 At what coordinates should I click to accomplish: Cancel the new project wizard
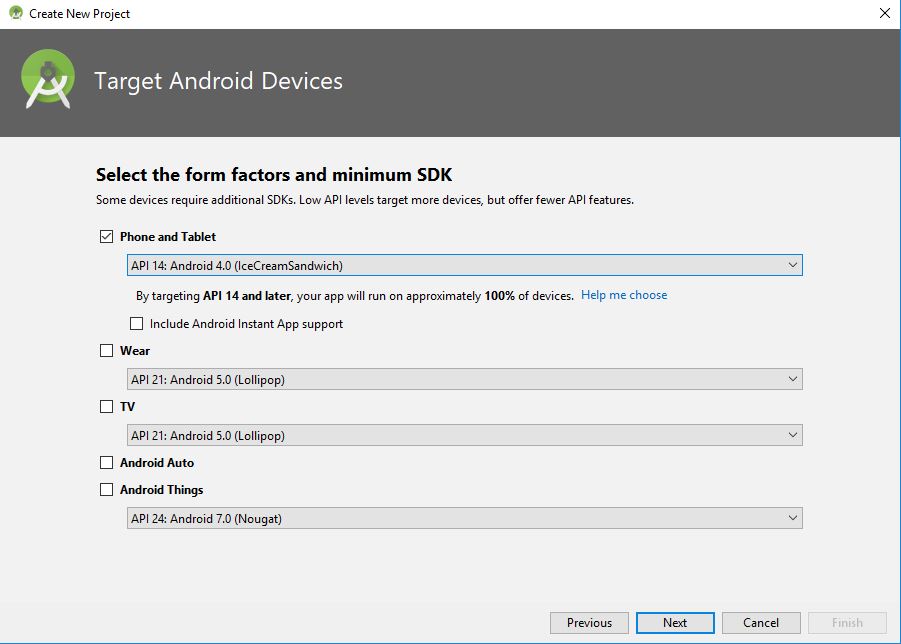(x=761, y=623)
